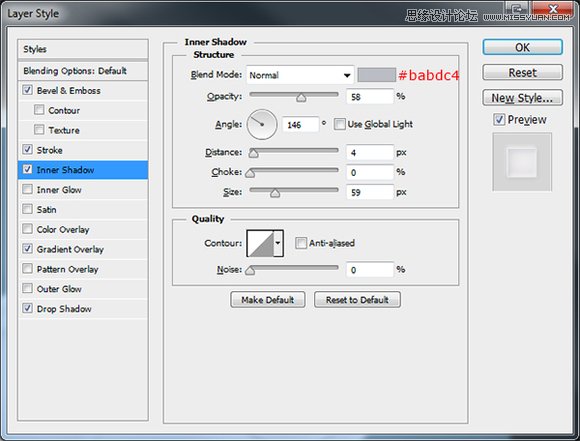
Task: Select the Styles list entry
Action: pyautogui.click(x=83, y=49)
